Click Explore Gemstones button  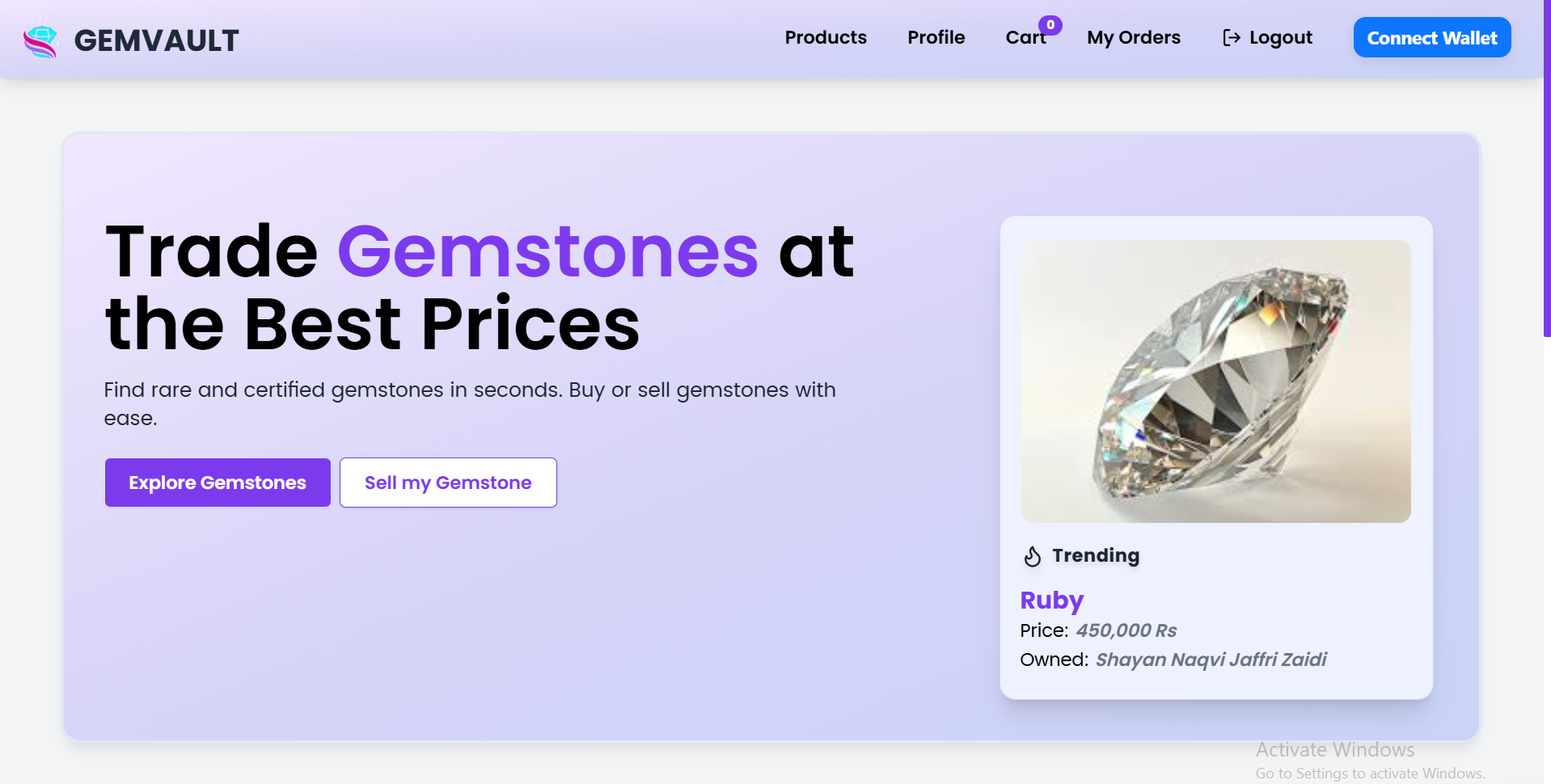point(218,483)
